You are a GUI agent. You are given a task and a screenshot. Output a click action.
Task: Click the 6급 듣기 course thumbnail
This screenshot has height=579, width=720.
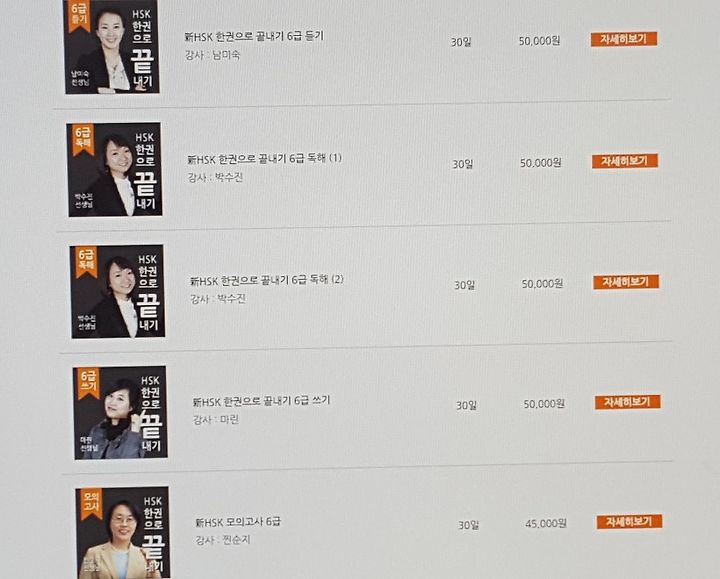112,46
